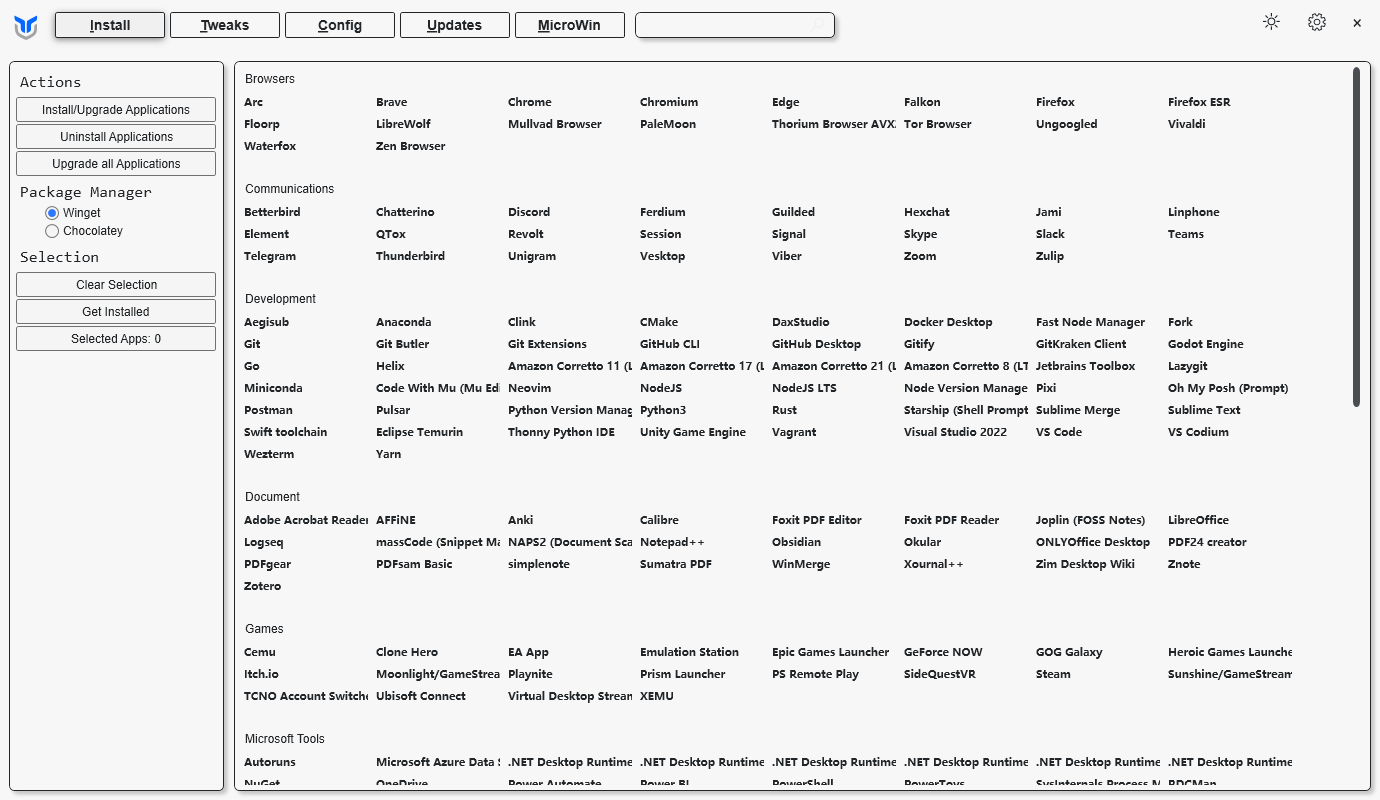The height and width of the screenshot is (800, 1380).
Task: Select Brave in Browsers
Action: (x=392, y=102)
